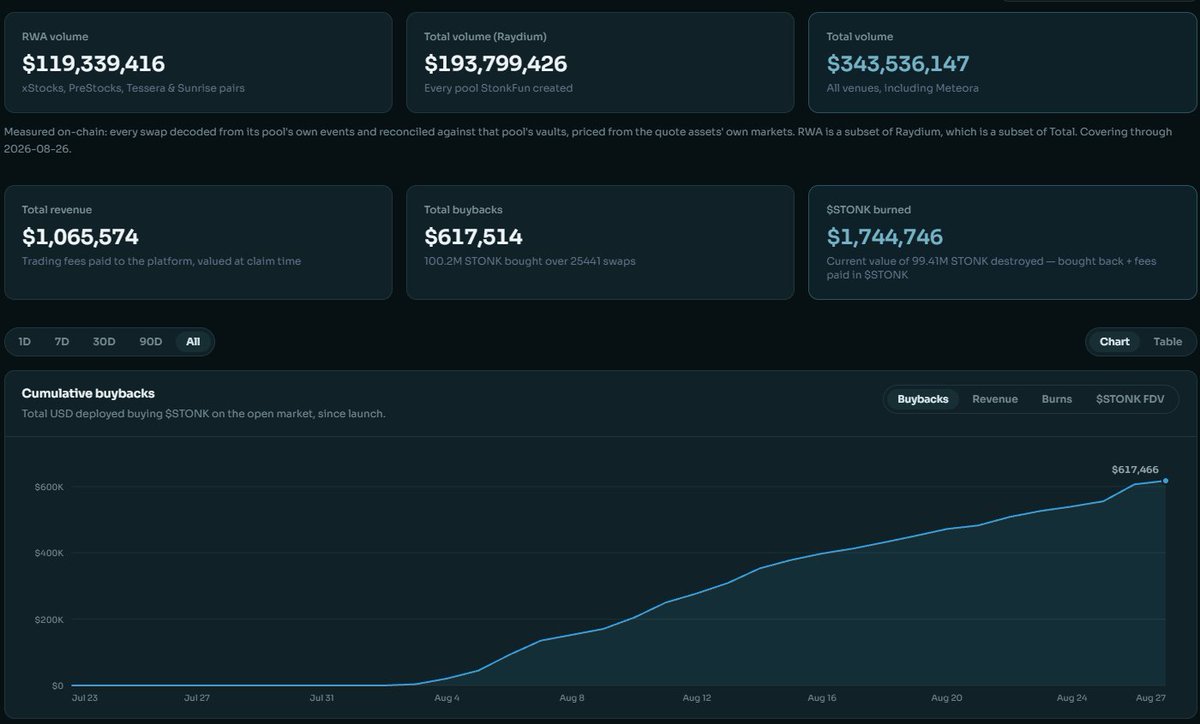Click the Total revenue value $1,065,574

(x=80, y=237)
